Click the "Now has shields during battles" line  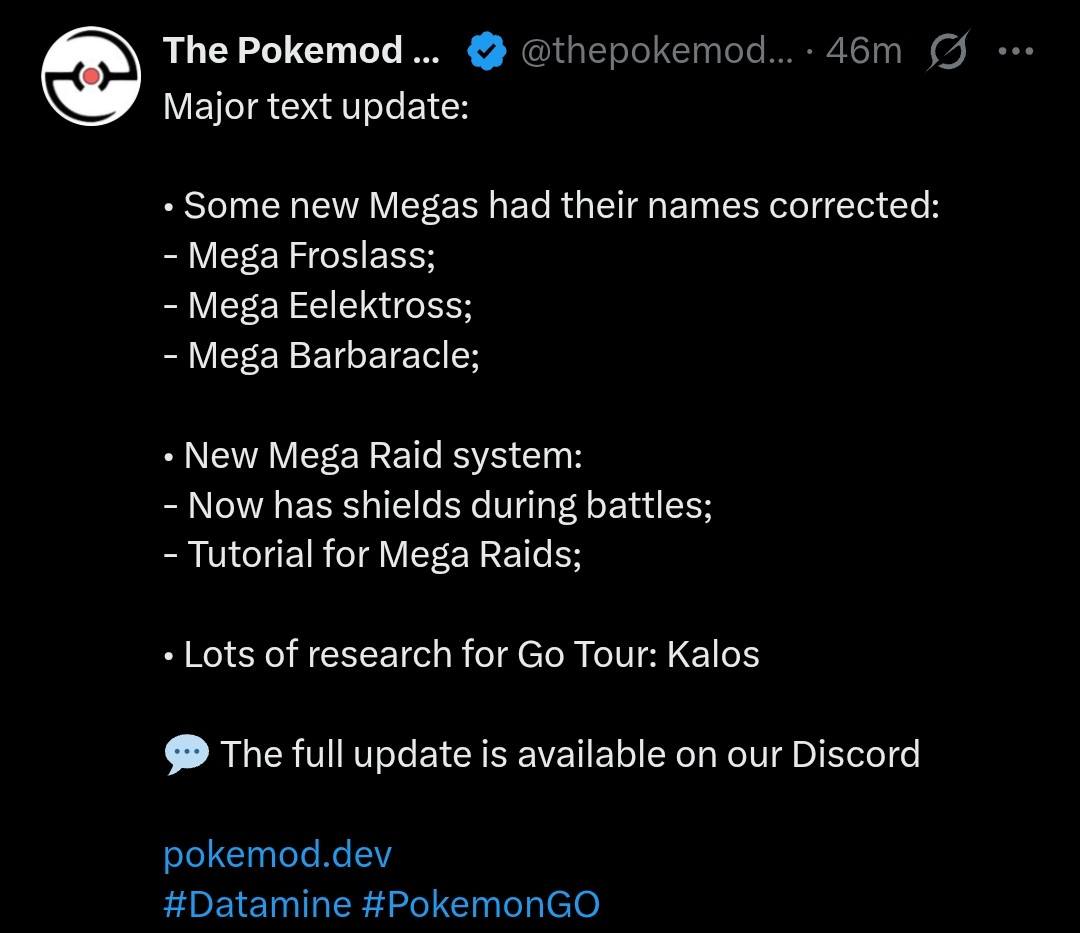pyautogui.click(x=438, y=505)
